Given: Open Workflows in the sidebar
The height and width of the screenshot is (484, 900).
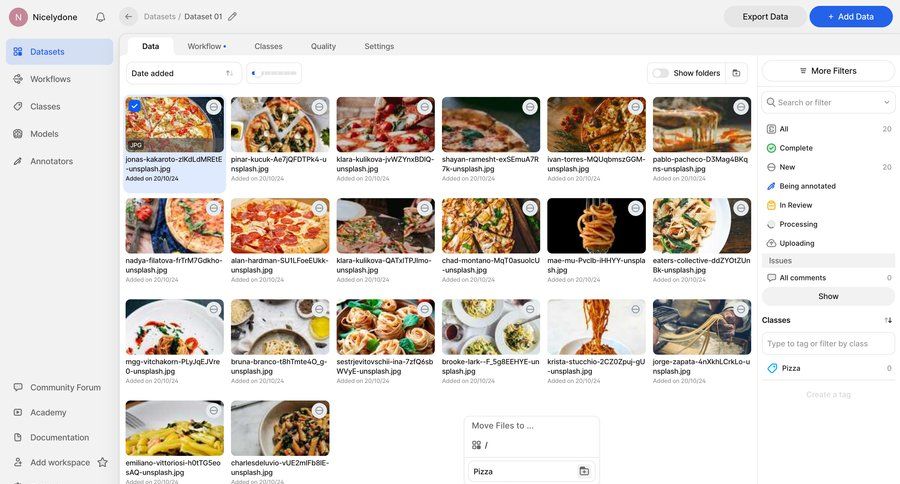Looking at the screenshot, I should (60, 79).
